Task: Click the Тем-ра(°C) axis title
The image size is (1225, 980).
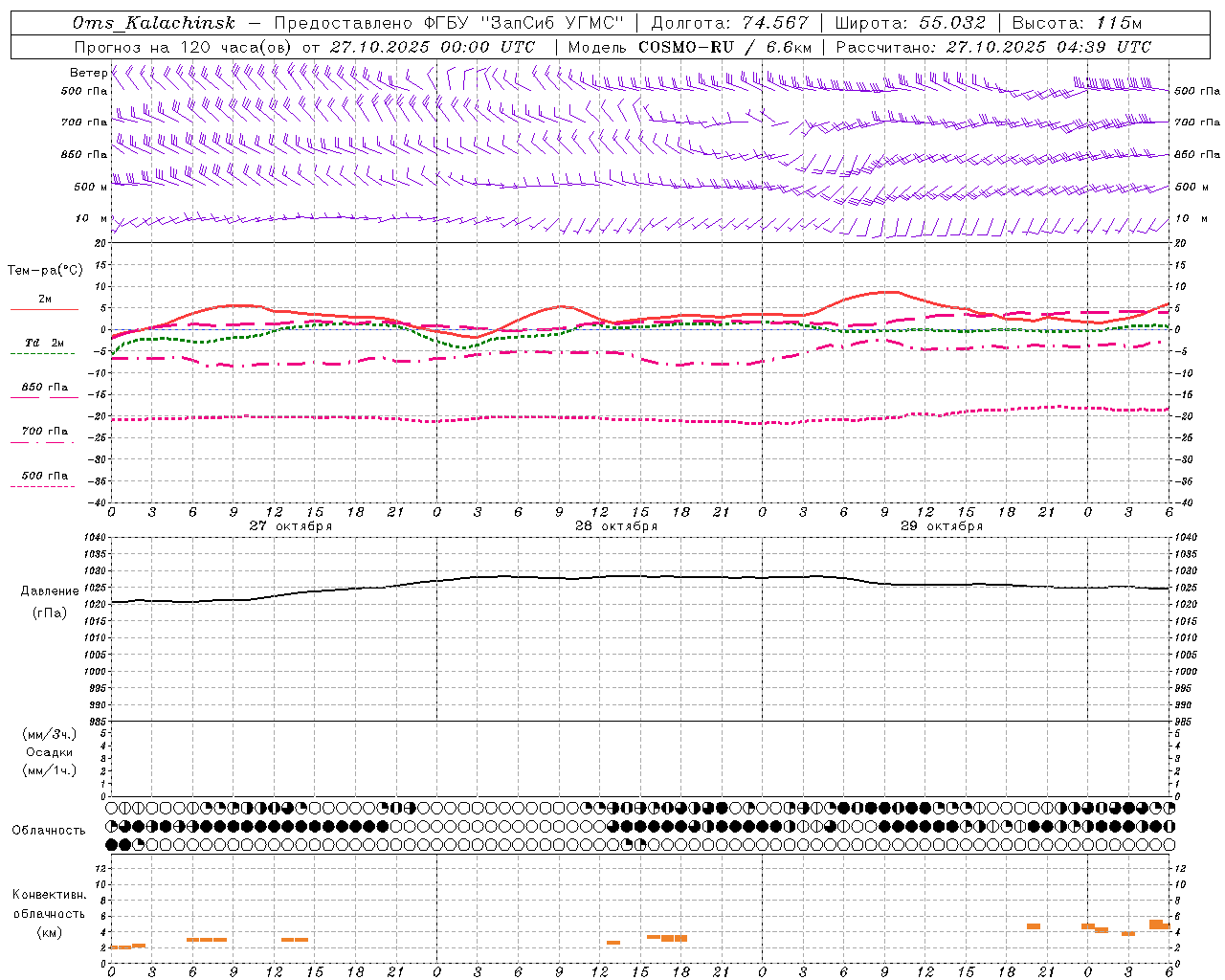Action: point(45,271)
